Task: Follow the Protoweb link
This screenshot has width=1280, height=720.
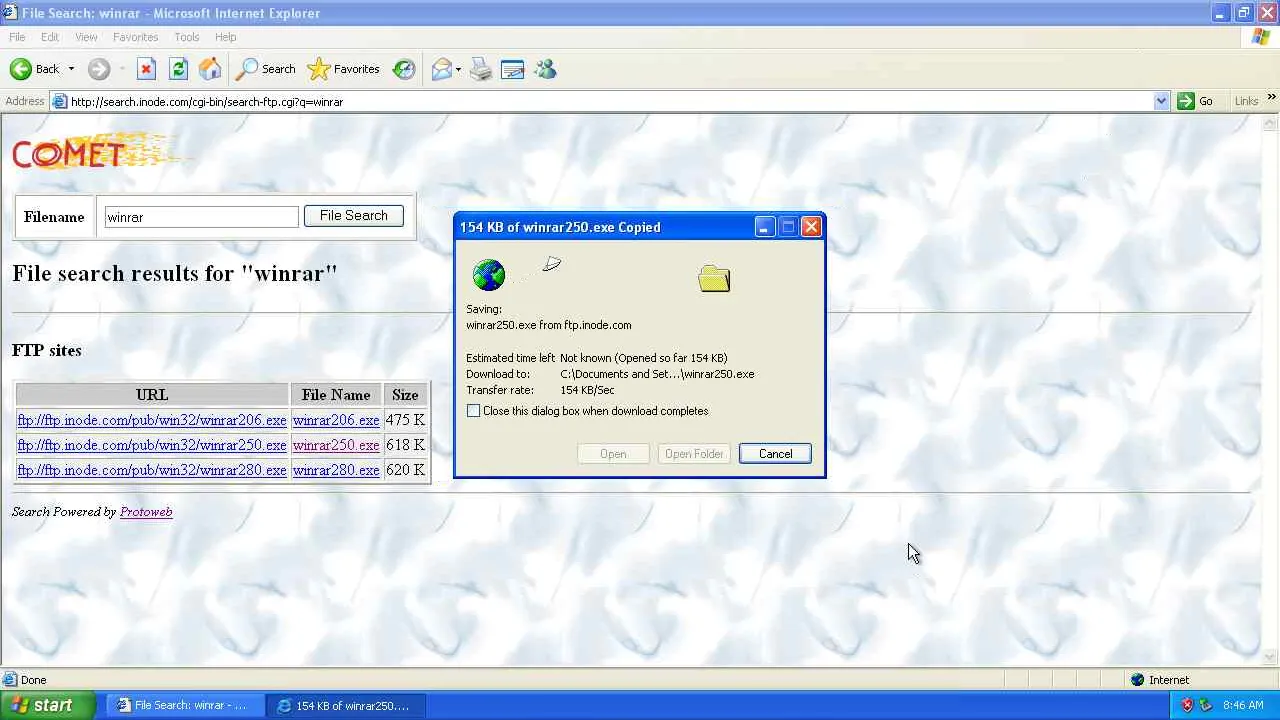Action: click(x=146, y=512)
